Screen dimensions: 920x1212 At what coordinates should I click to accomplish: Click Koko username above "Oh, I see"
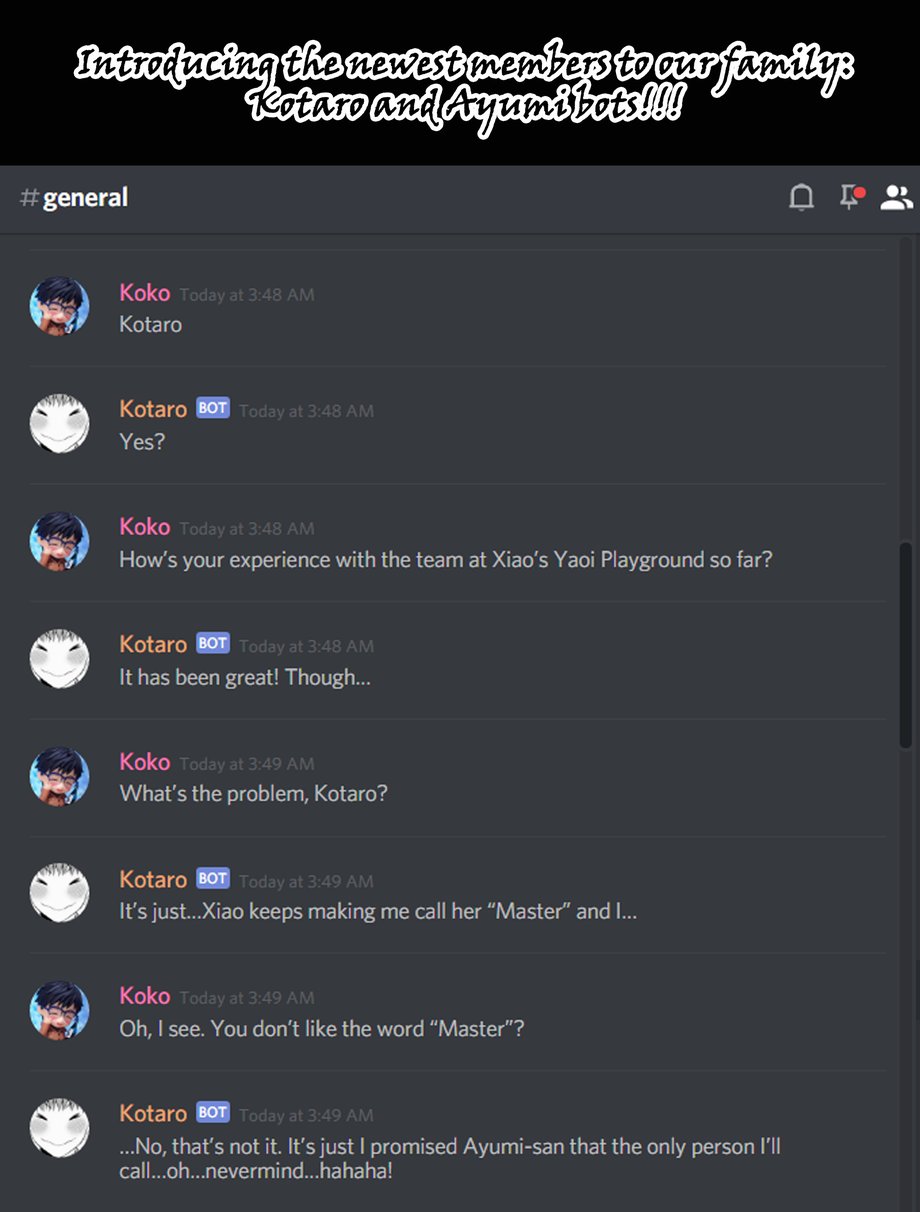[x=145, y=996]
